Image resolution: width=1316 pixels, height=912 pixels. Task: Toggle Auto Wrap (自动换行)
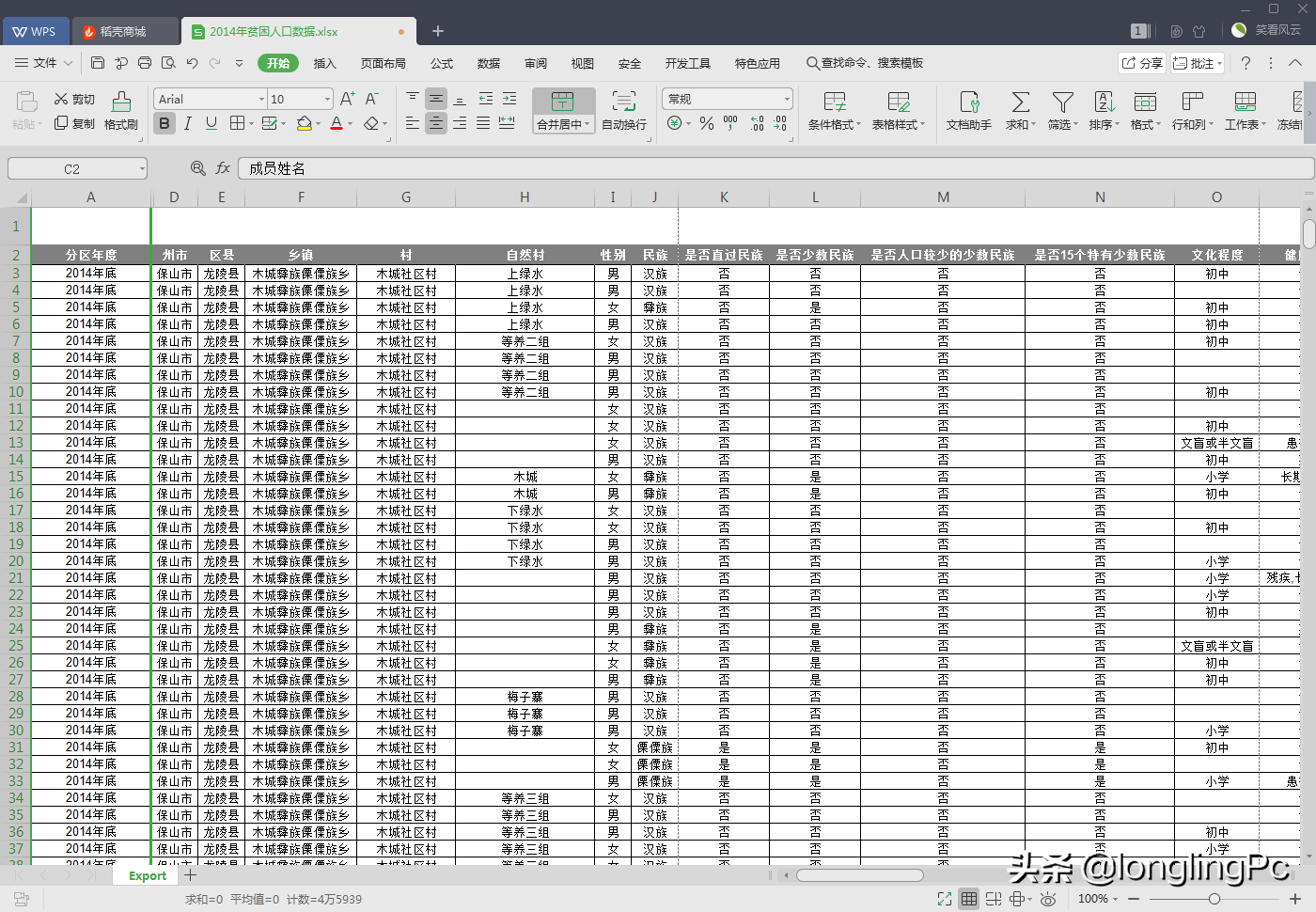coord(624,111)
